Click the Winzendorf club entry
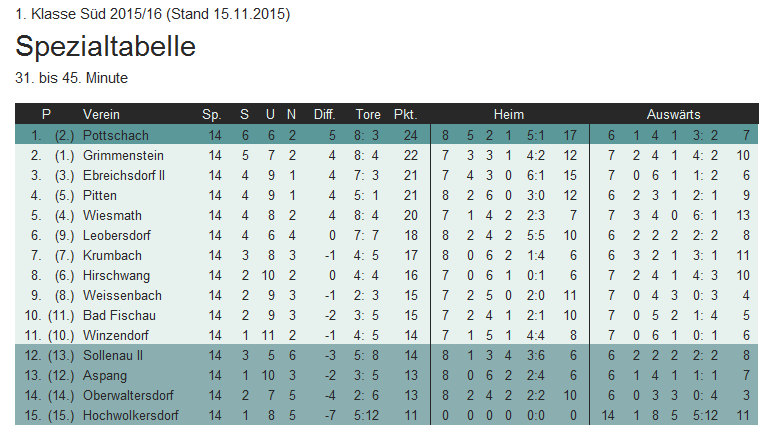This screenshot has height=432, width=773. pos(118,335)
